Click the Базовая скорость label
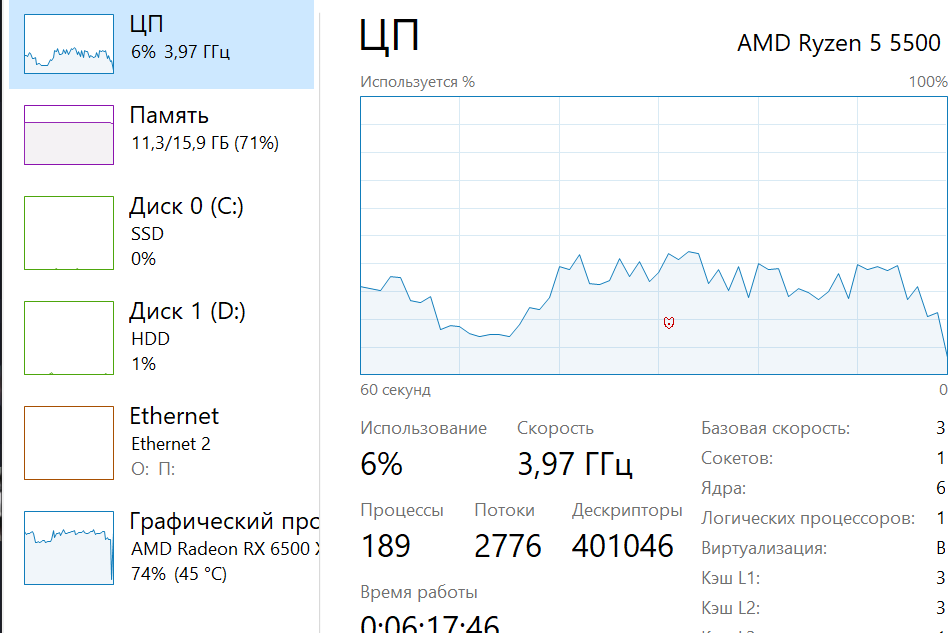951x633 pixels. (x=775, y=428)
